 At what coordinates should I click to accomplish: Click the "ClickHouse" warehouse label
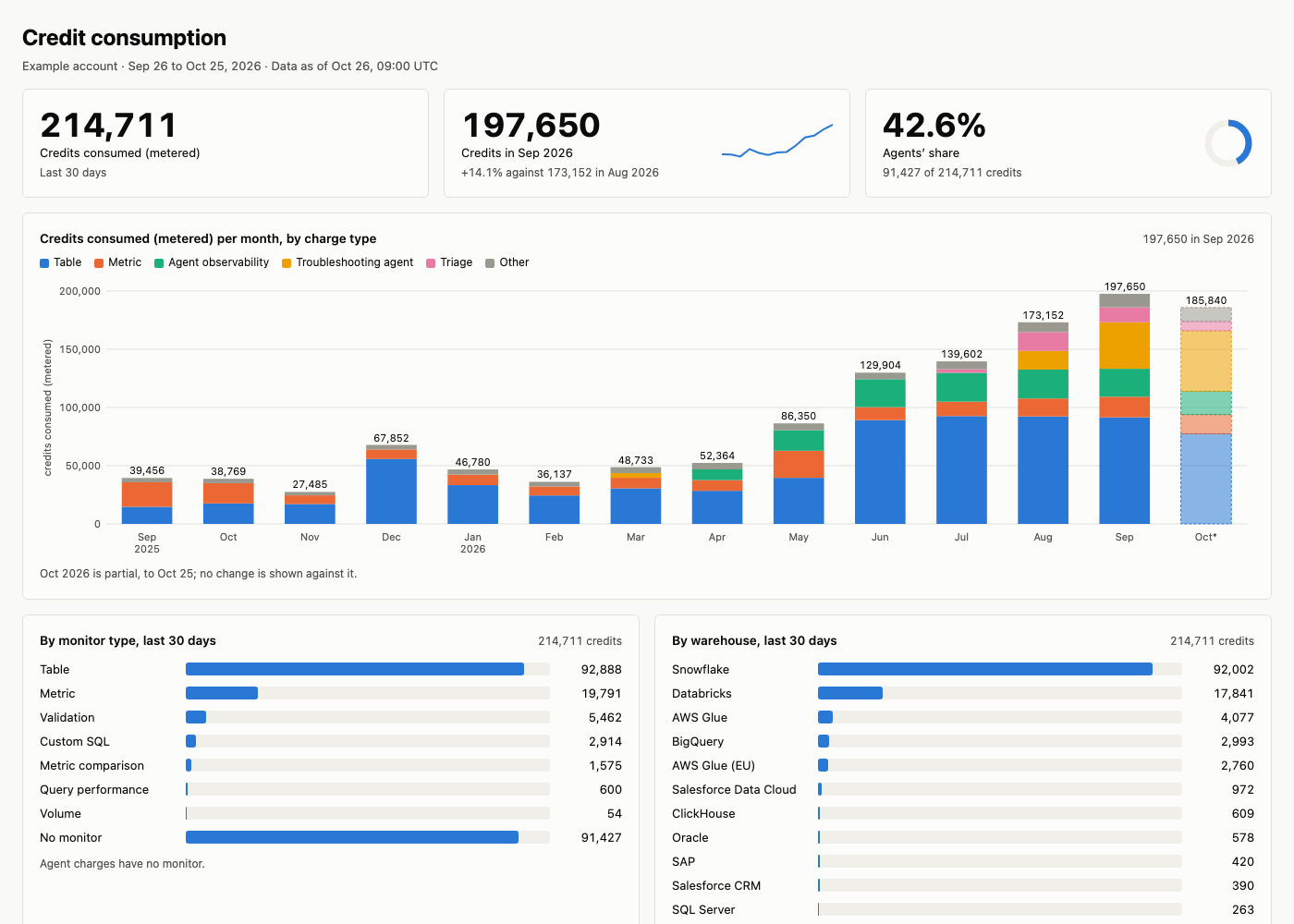pos(703,814)
